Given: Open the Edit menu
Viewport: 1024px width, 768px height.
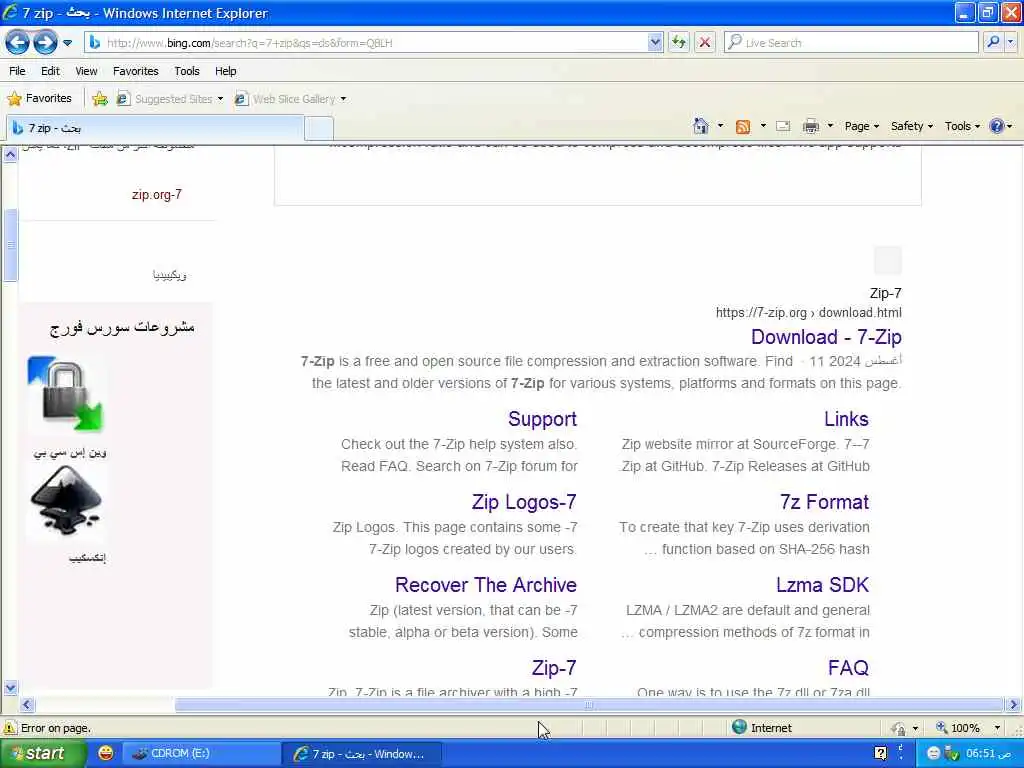Looking at the screenshot, I should click(x=50, y=71).
